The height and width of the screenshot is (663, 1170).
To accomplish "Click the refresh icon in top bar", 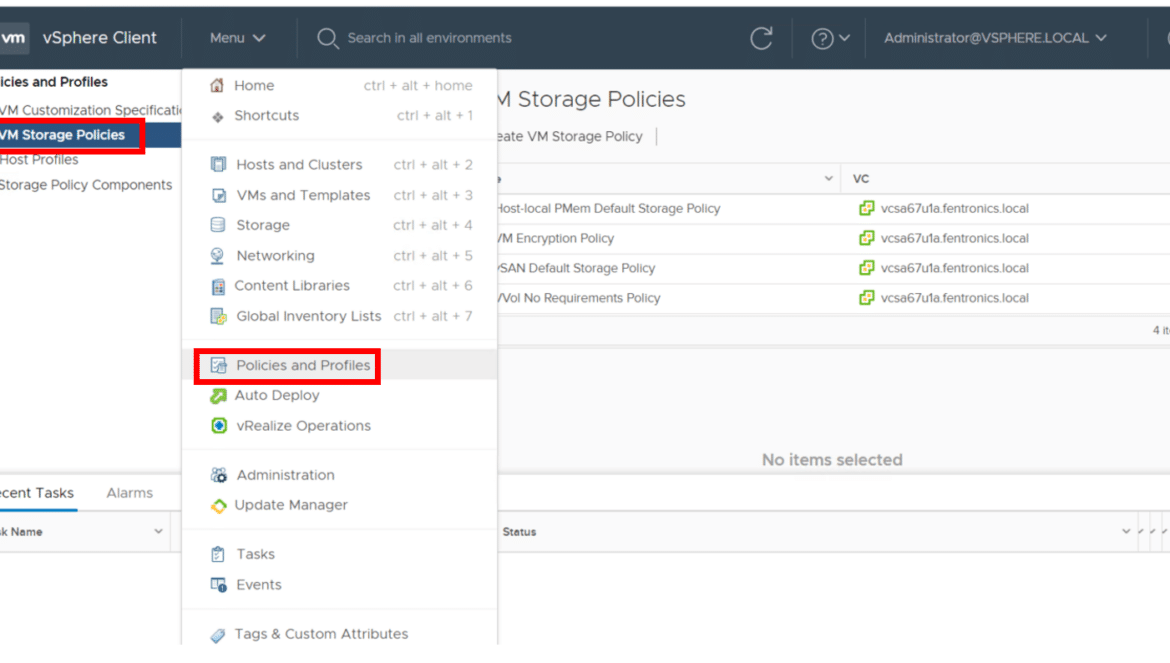I will coord(761,38).
